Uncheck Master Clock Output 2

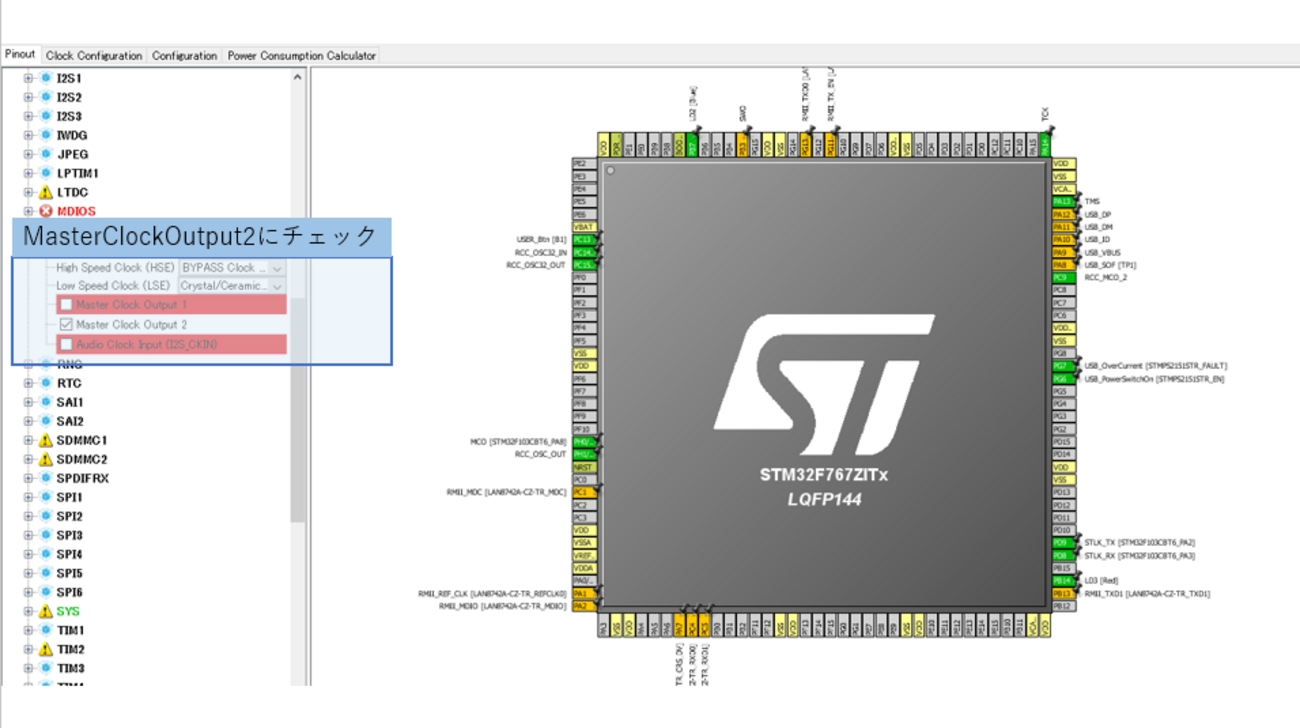[x=66, y=325]
